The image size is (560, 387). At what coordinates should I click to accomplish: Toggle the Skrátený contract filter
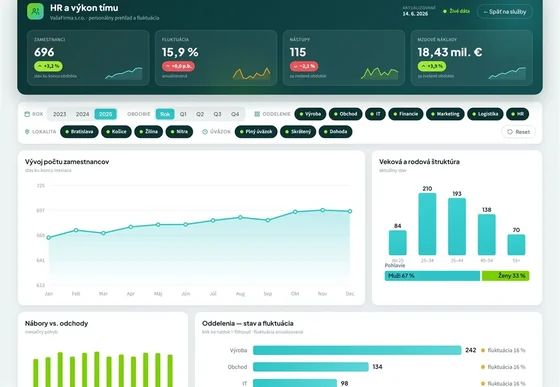point(298,132)
